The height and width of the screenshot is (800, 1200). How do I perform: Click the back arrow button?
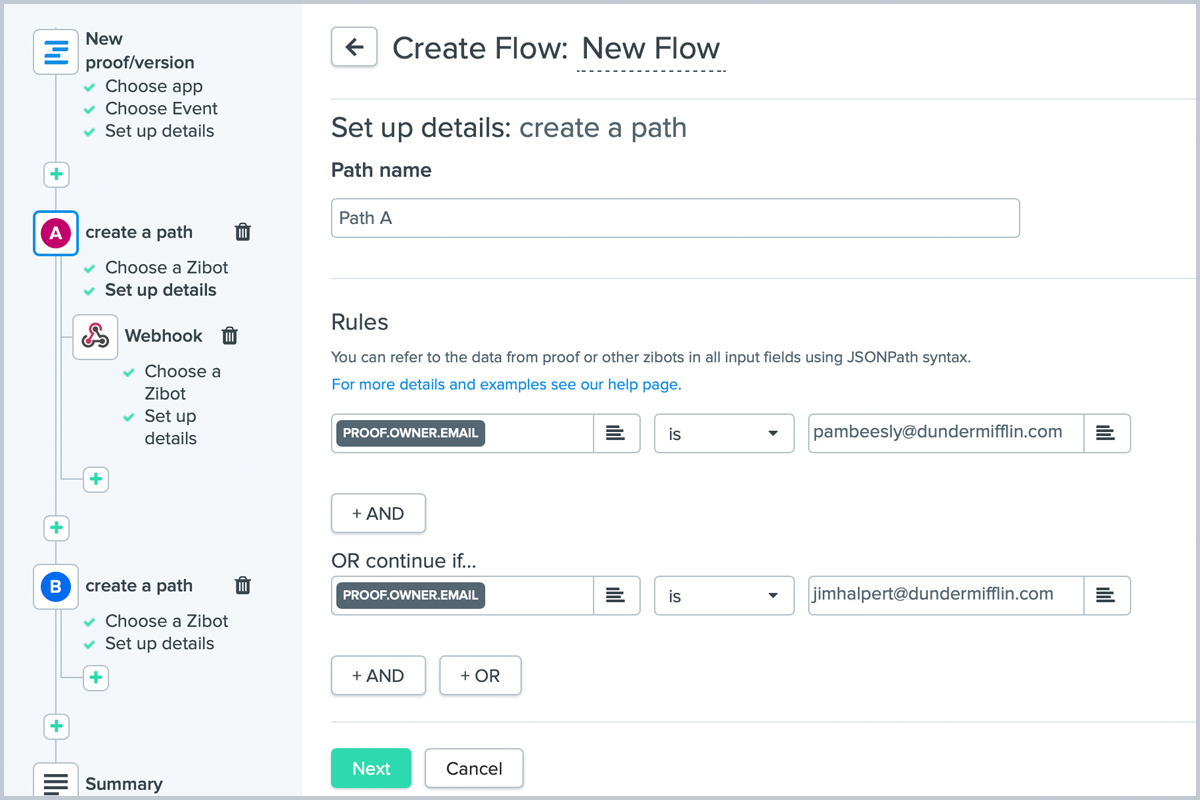click(x=354, y=48)
